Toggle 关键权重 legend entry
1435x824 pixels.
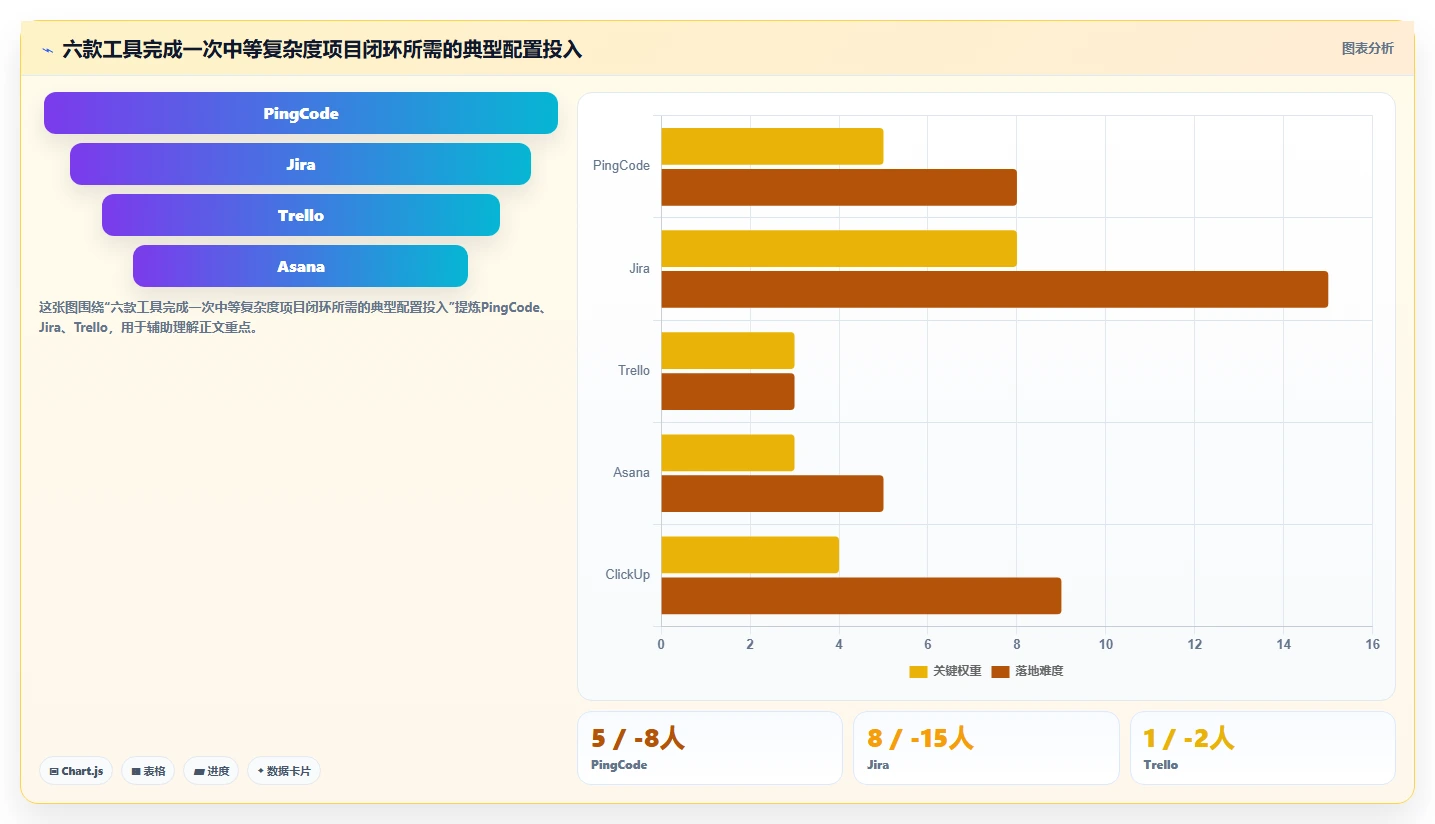(945, 671)
